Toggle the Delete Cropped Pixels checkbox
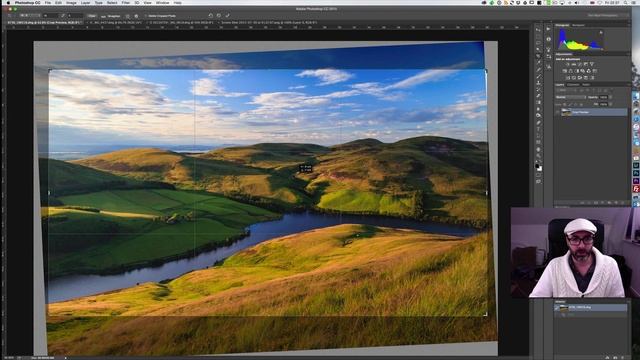The image size is (640, 360). pos(145,16)
